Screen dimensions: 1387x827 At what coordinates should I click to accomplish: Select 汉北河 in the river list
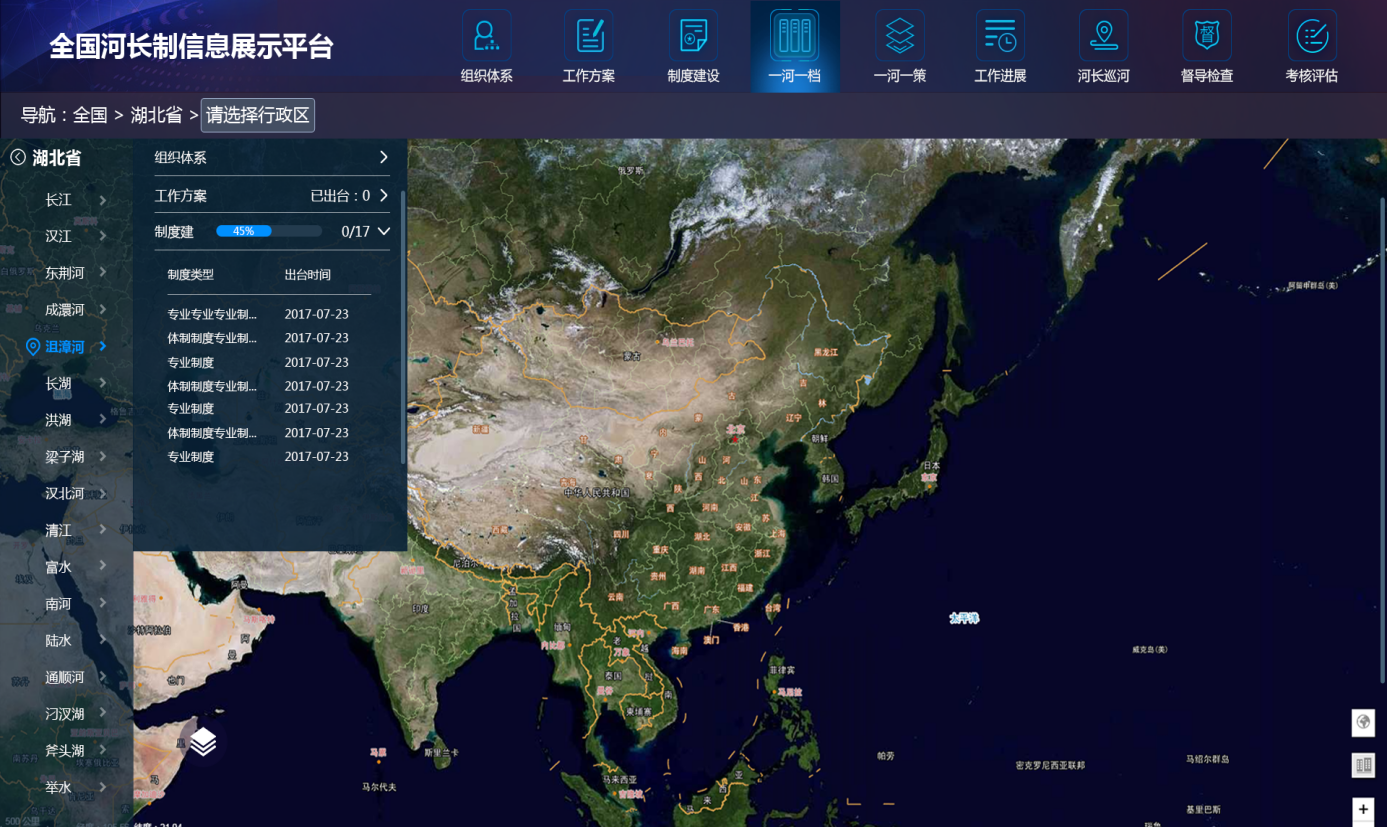[64, 493]
